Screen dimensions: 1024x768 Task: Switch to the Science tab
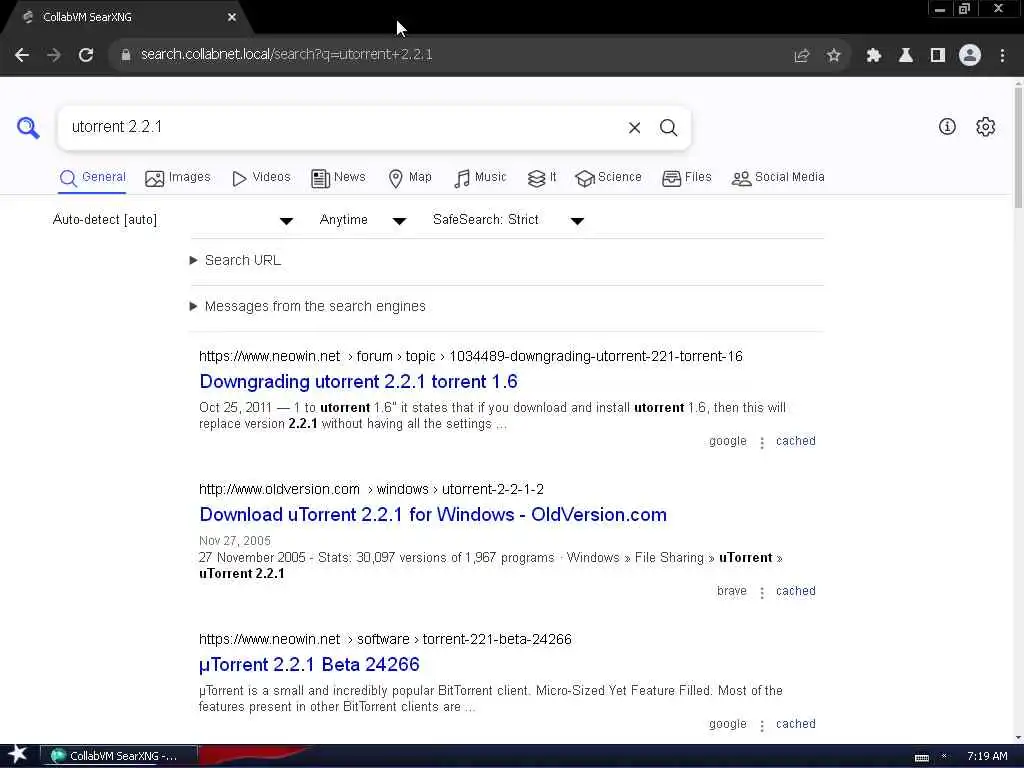click(608, 178)
